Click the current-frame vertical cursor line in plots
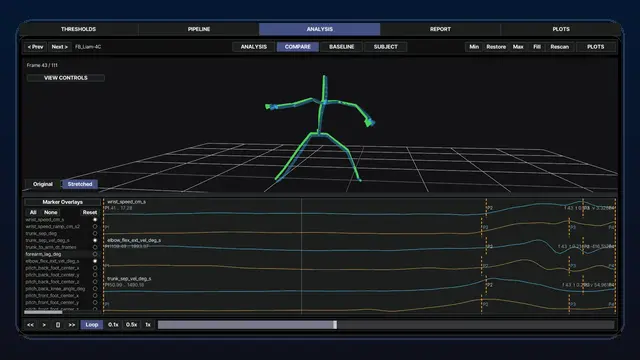This screenshot has width=640, height=360. [302, 256]
